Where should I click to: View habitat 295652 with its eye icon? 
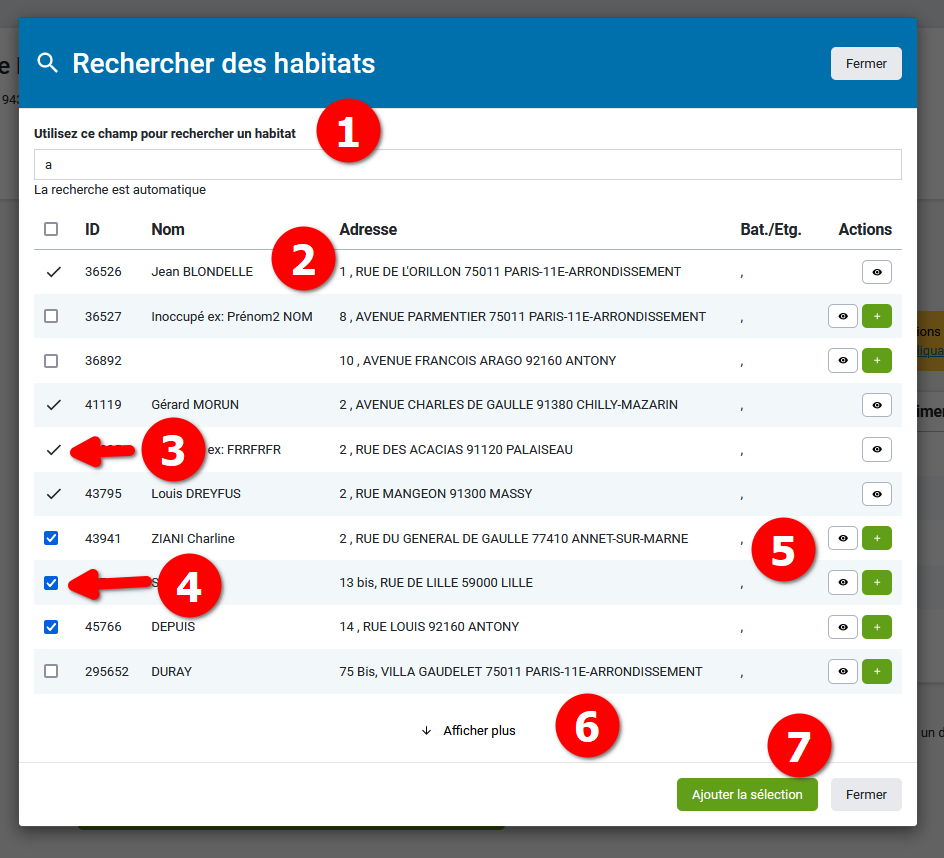tap(843, 671)
